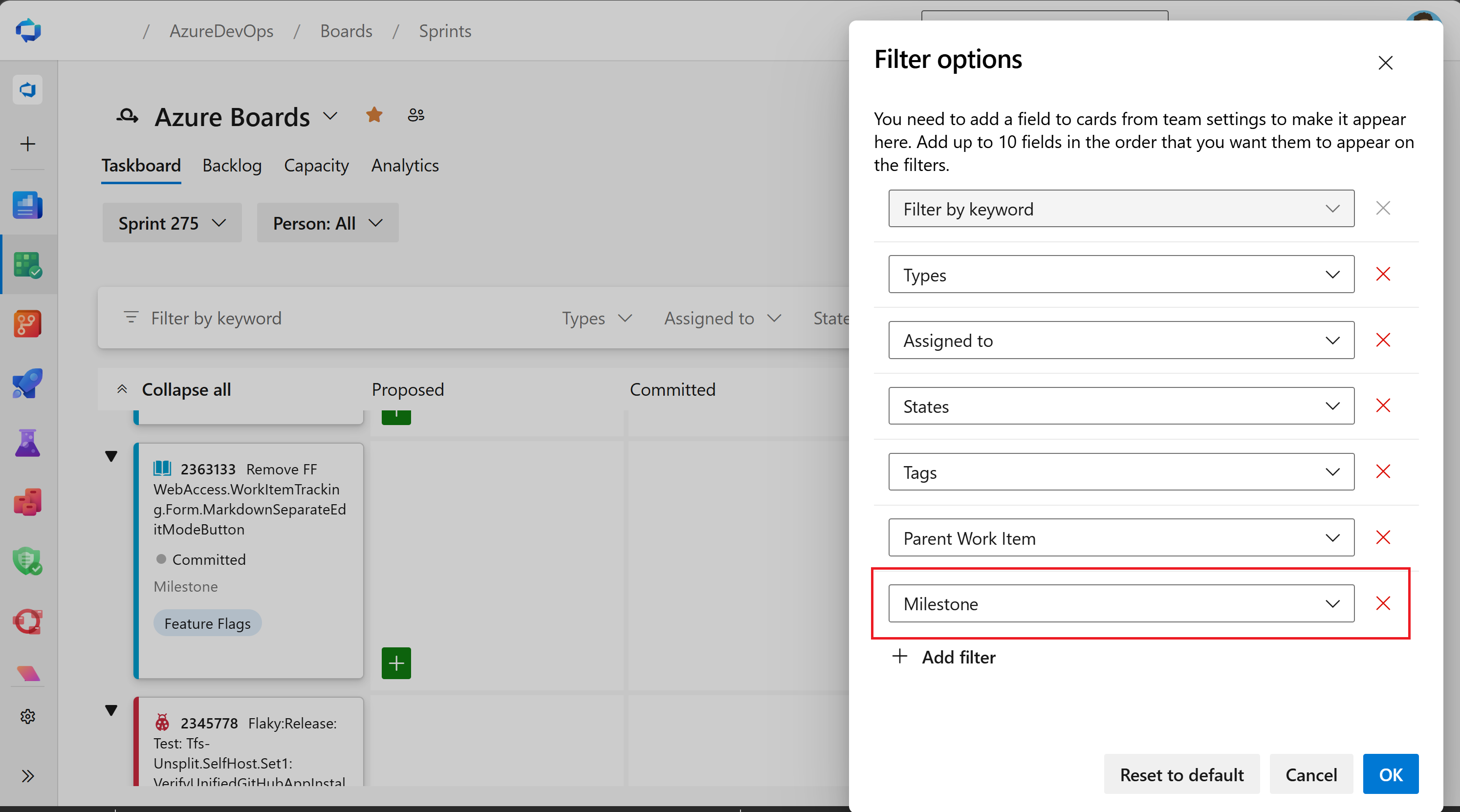This screenshot has width=1460, height=812.
Task: Open the Filter by keyword dropdown in panel
Action: [x=1121, y=209]
